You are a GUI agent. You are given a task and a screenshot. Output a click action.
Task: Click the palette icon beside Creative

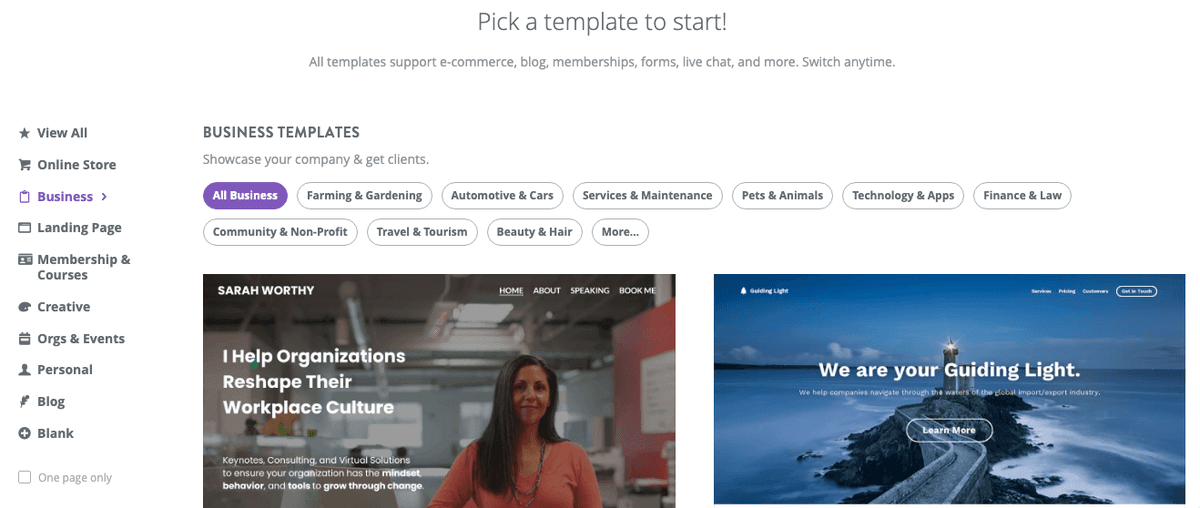coord(24,307)
